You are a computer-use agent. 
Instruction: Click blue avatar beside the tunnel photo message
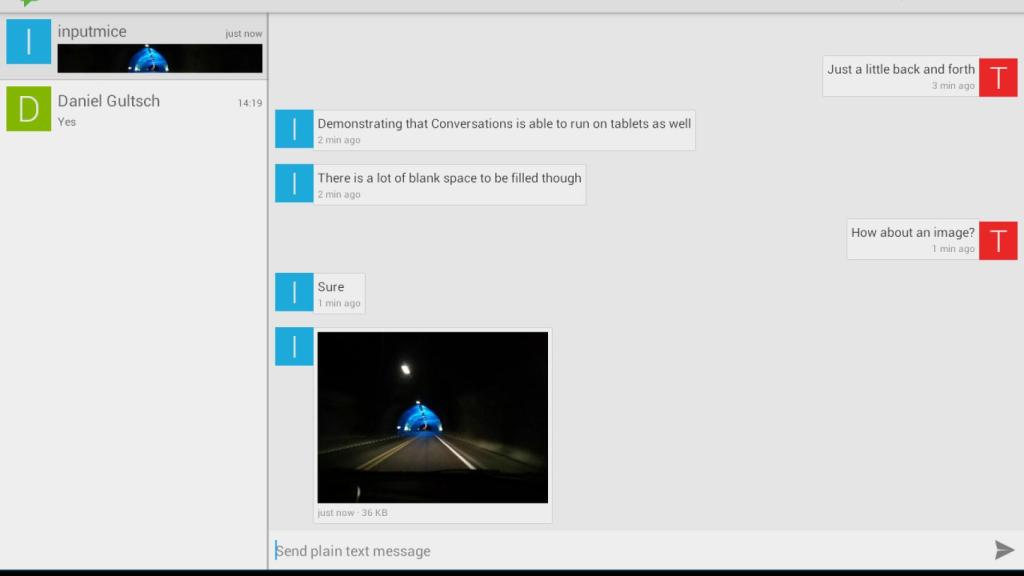[294, 346]
